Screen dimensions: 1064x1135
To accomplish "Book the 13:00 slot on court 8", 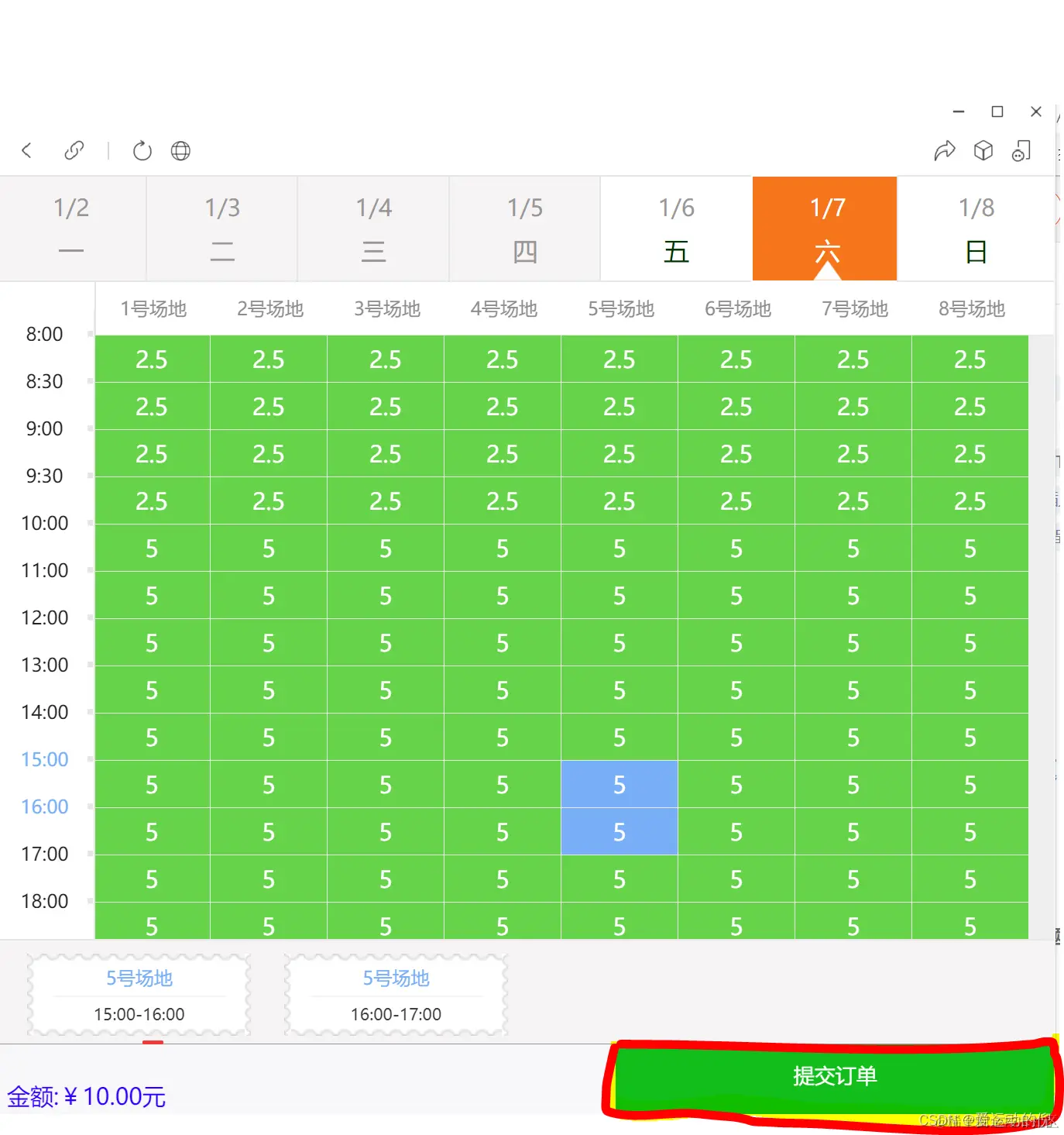I will pyautogui.click(x=970, y=690).
